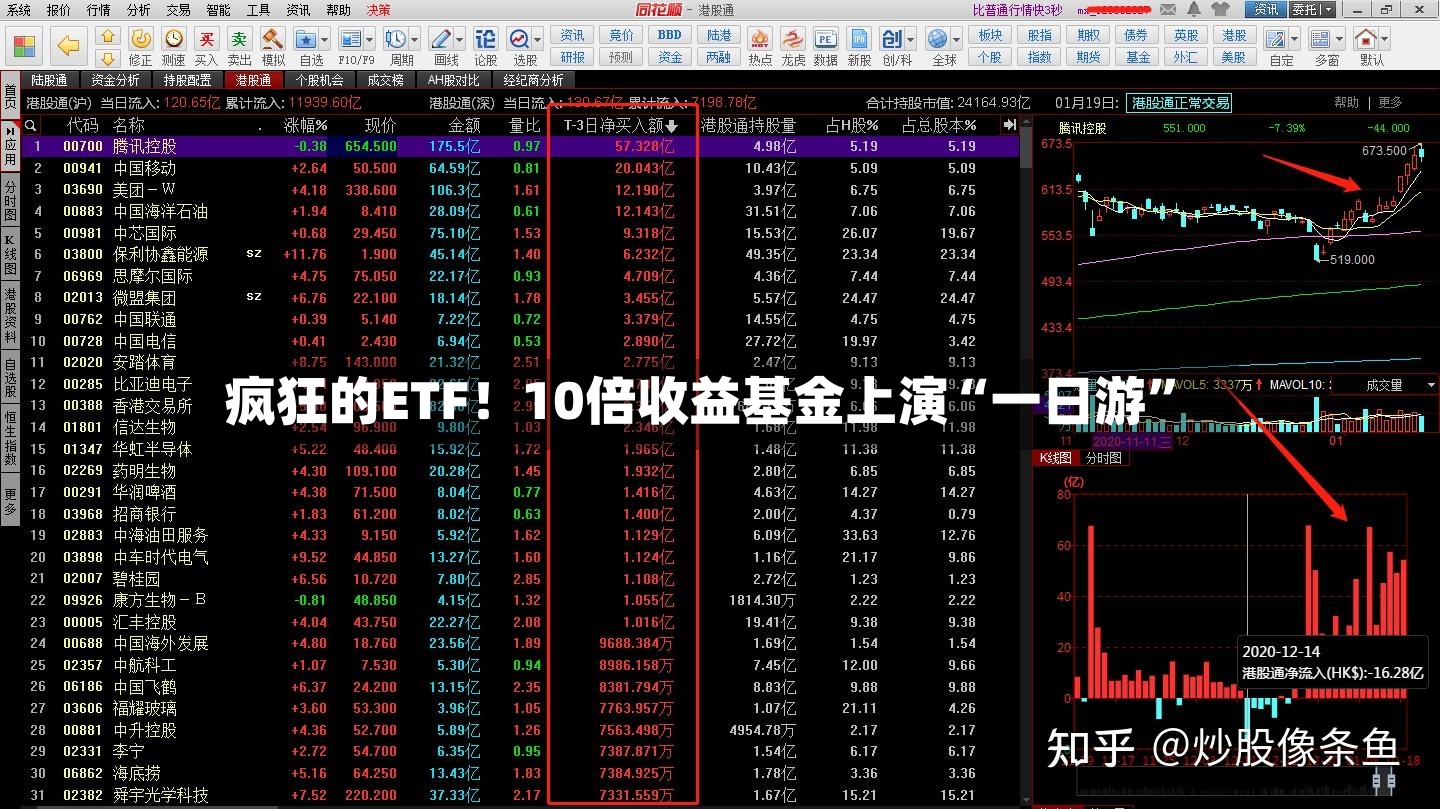Click the down arrow page icon in toolbar

[108, 58]
